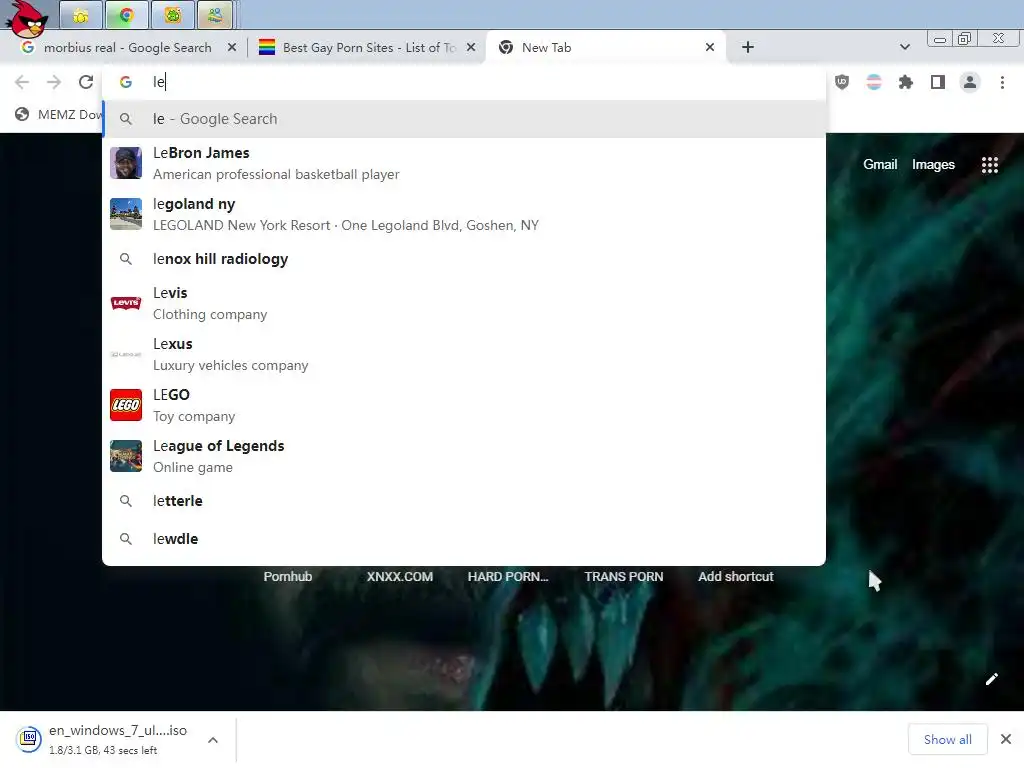Click Add shortcut

(x=735, y=577)
